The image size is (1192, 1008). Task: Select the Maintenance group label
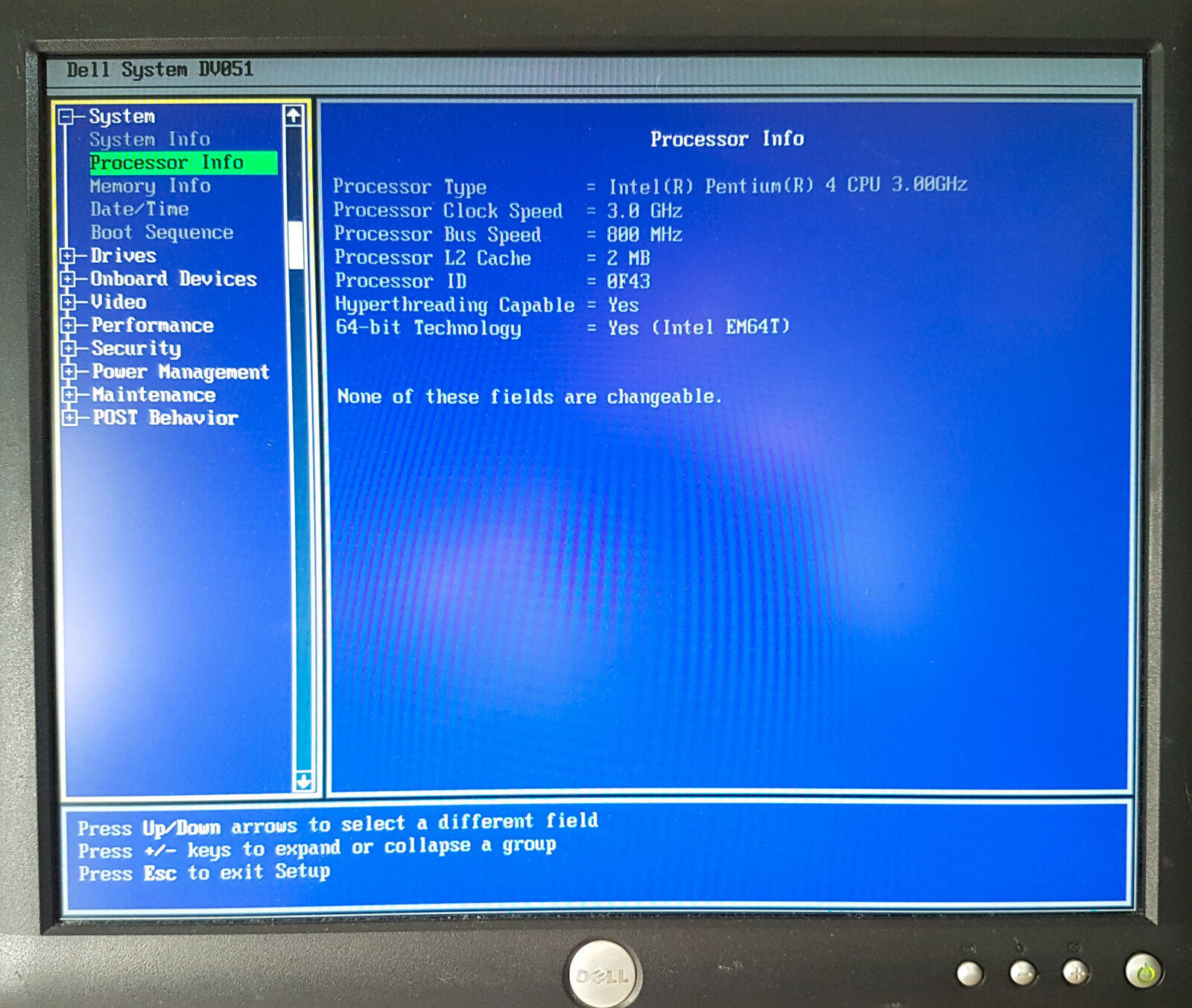(154, 395)
